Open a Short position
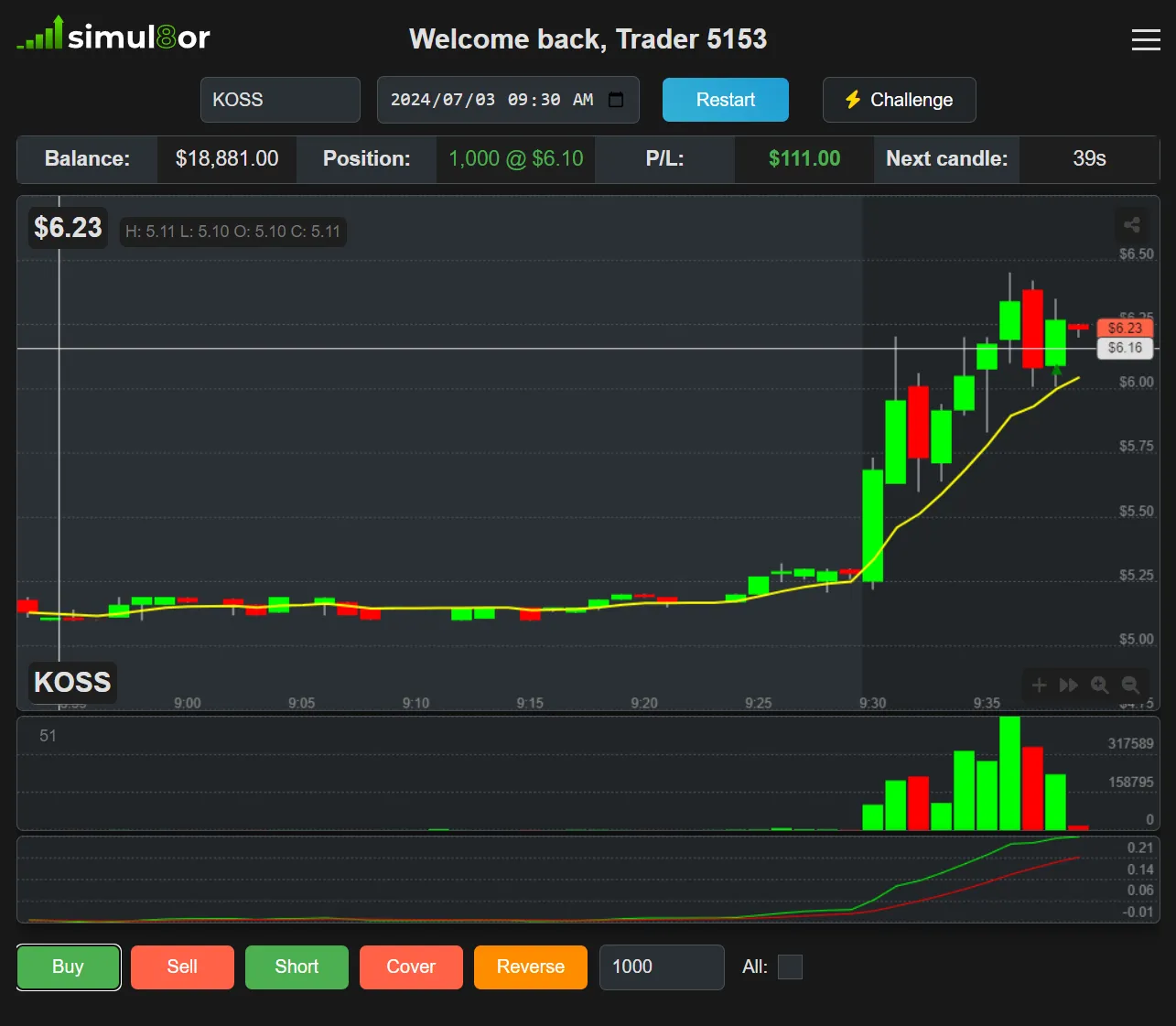This screenshot has height=1026, width=1176. pyautogui.click(x=296, y=967)
